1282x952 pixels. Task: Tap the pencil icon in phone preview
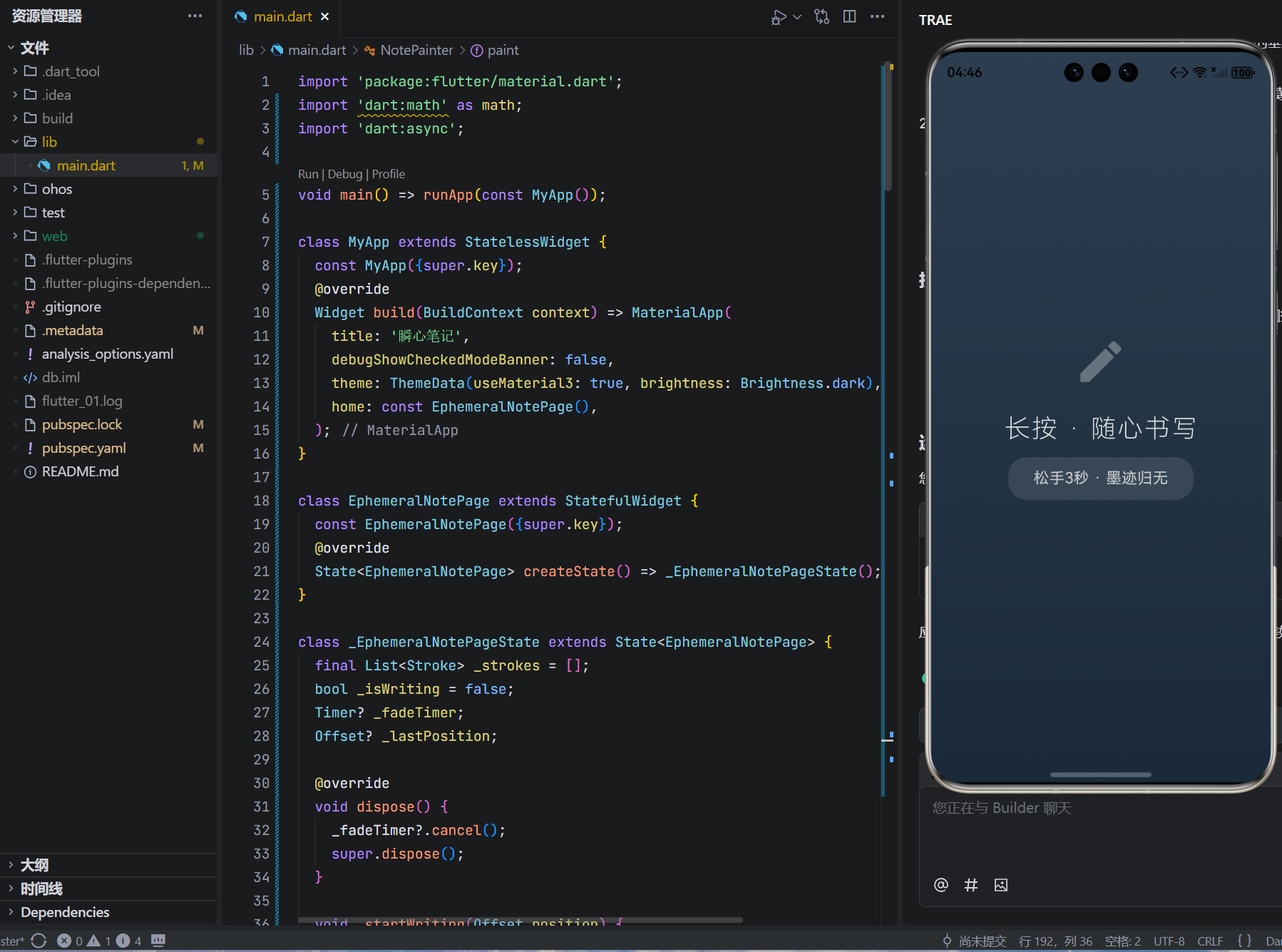point(1100,362)
